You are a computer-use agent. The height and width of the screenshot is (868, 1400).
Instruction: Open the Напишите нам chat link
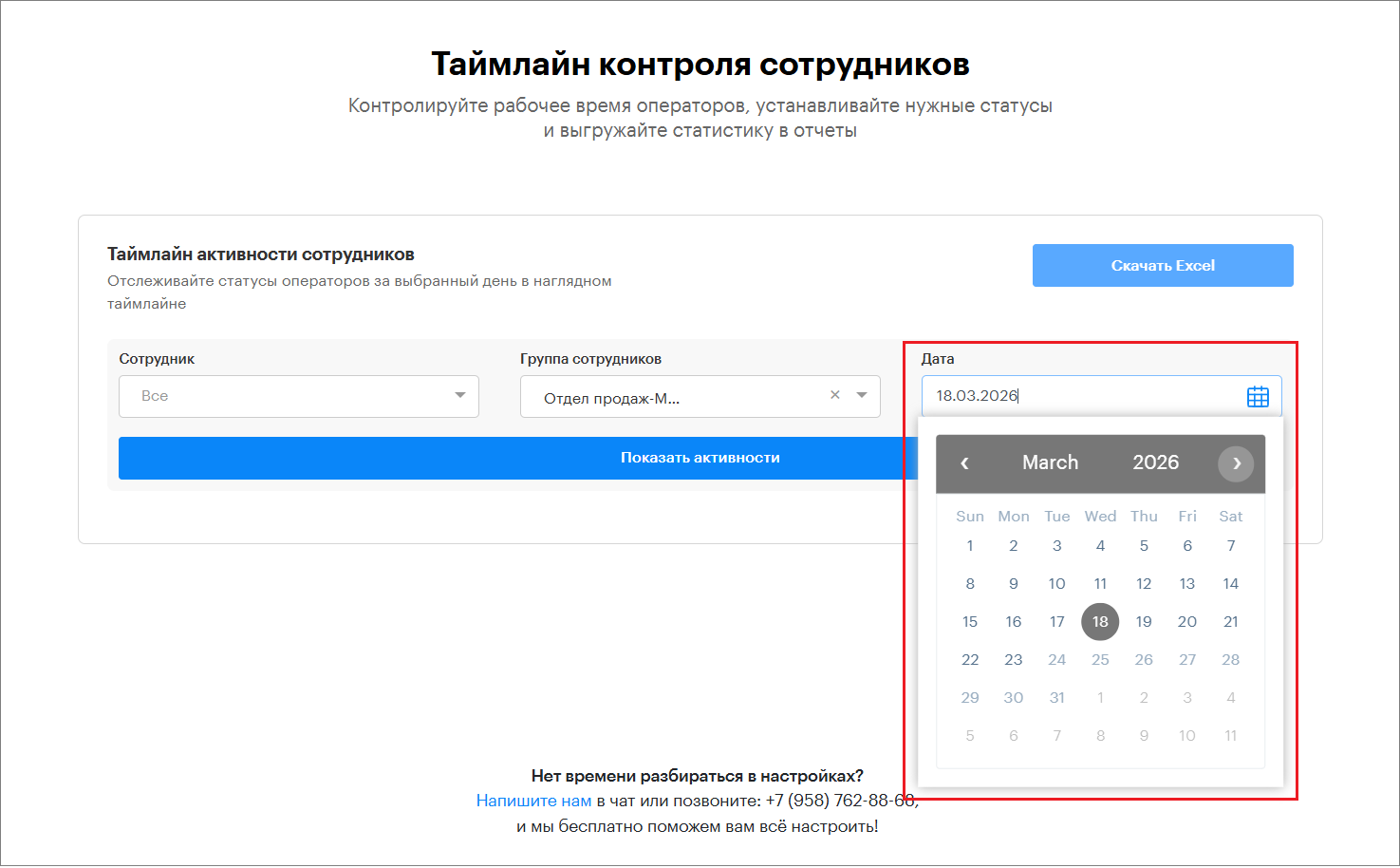533,801
